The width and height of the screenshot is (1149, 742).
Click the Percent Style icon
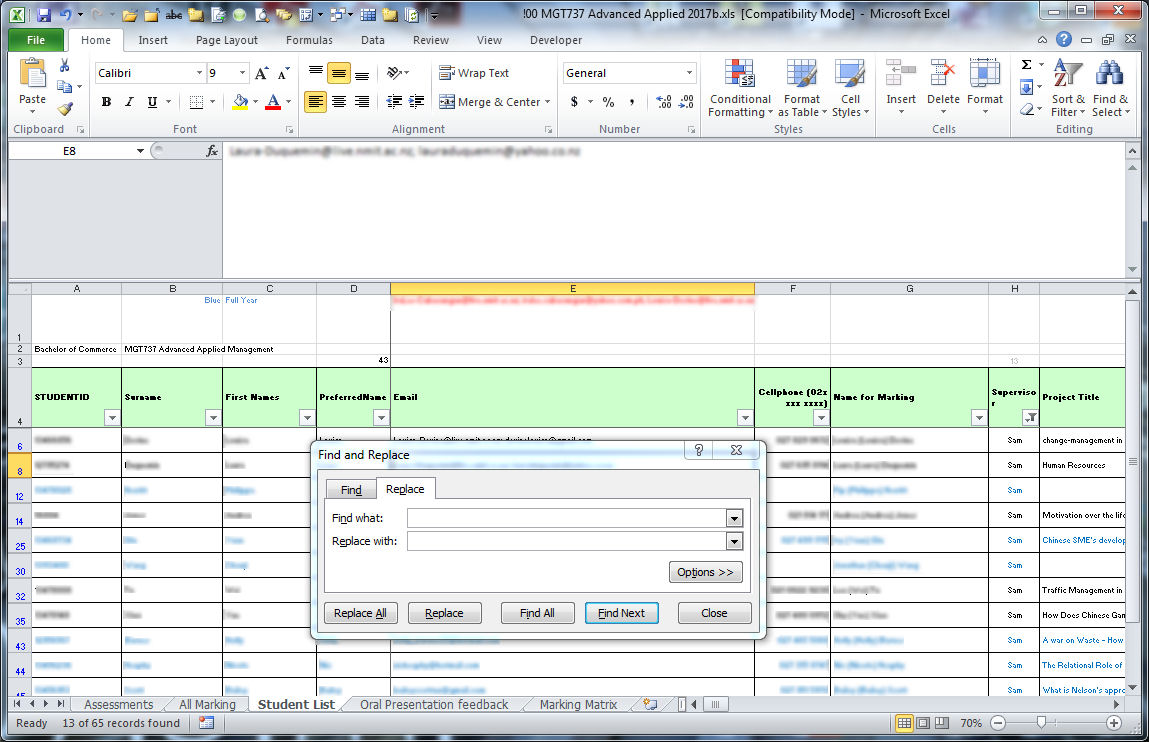(x=607, y=101)
